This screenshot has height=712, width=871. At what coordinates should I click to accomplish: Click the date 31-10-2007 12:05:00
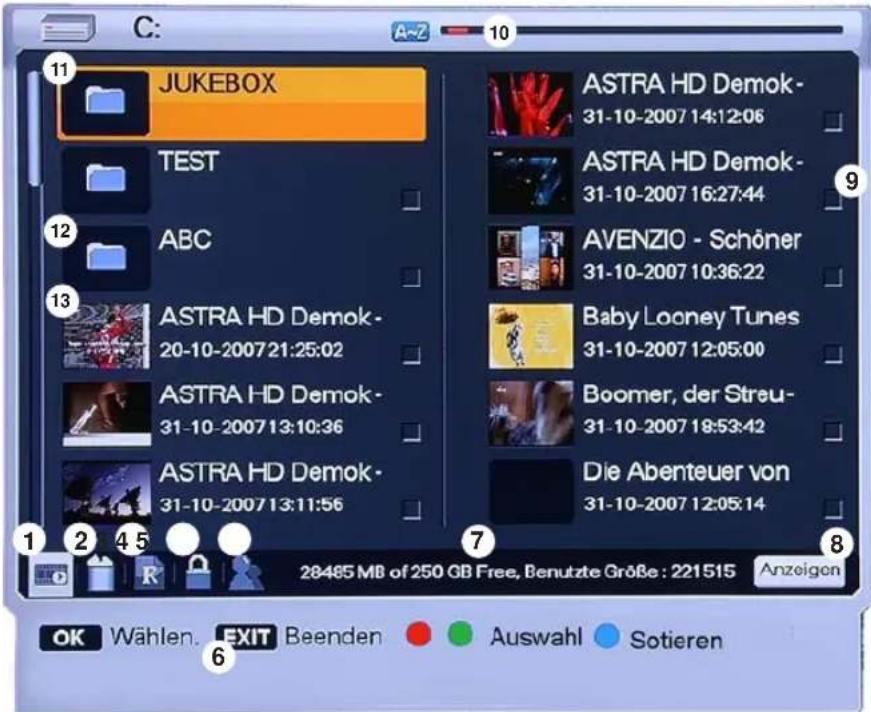pos(673,349)
